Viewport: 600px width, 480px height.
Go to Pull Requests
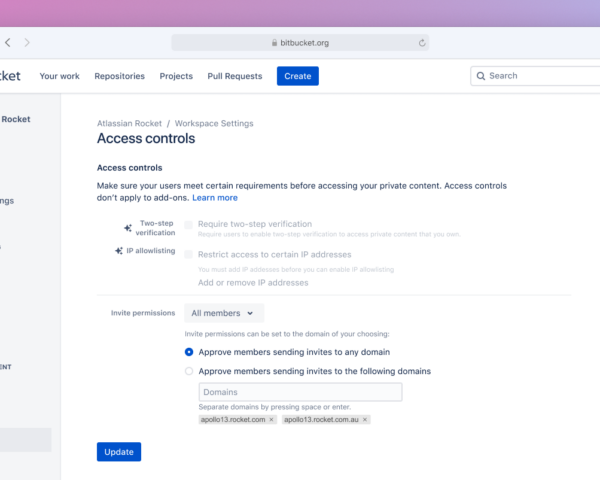click(236, 76)
